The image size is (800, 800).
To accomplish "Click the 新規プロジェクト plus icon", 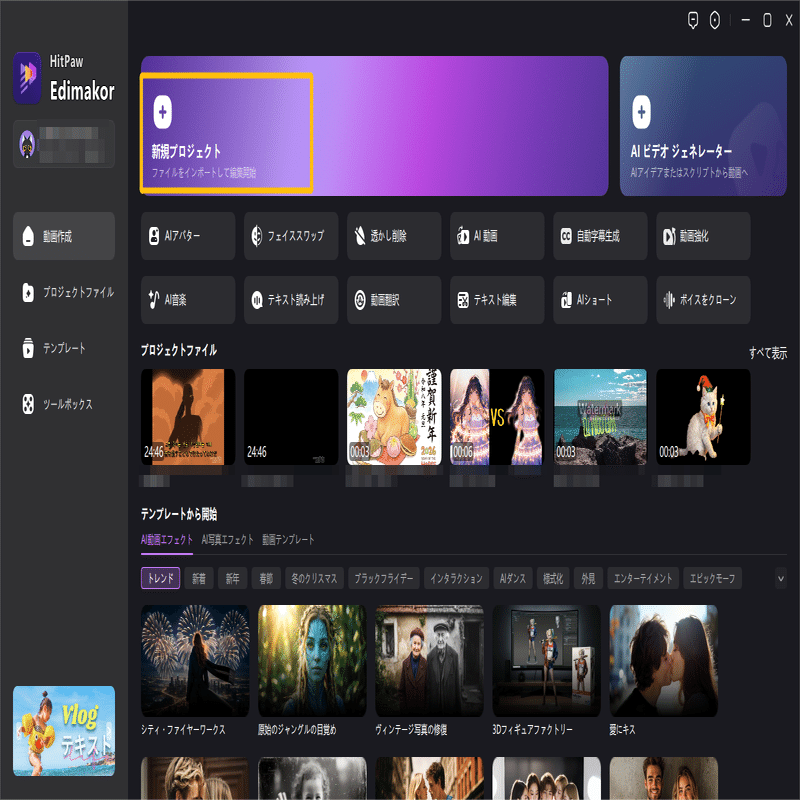I will click(x=162, y=112).
